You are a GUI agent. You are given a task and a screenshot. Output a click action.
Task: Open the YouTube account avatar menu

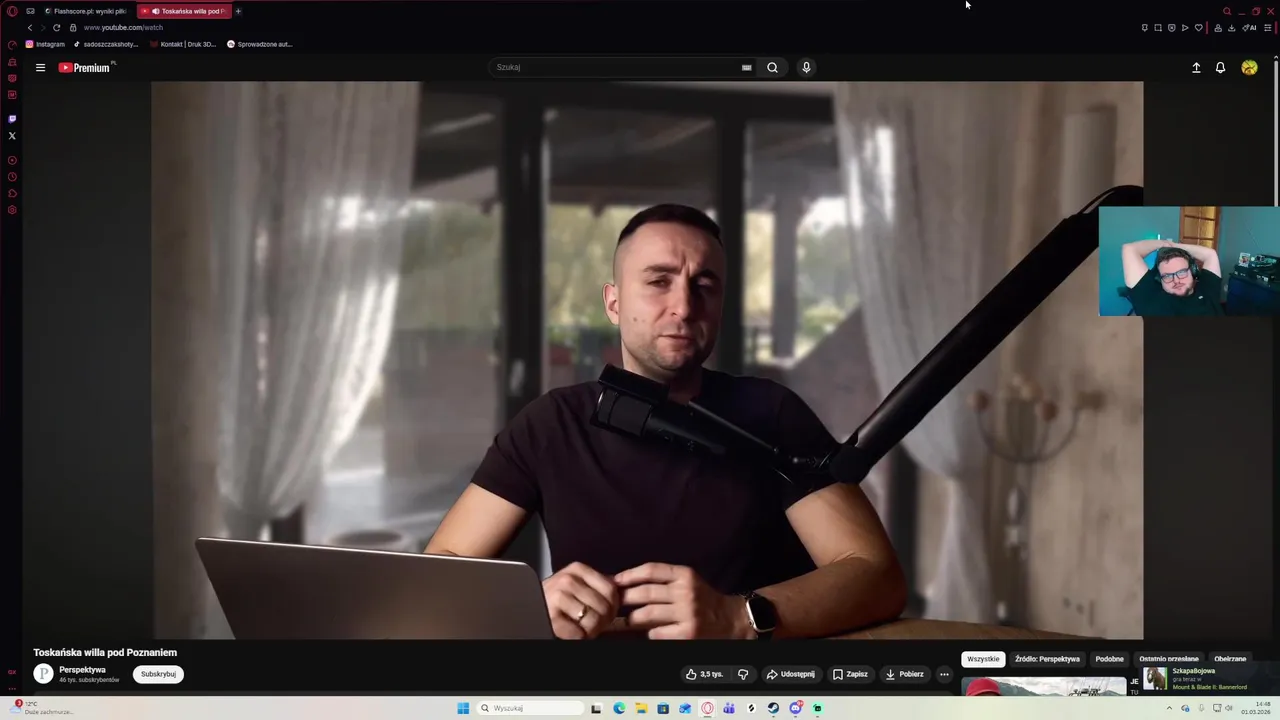click(x=1249, y=67)
